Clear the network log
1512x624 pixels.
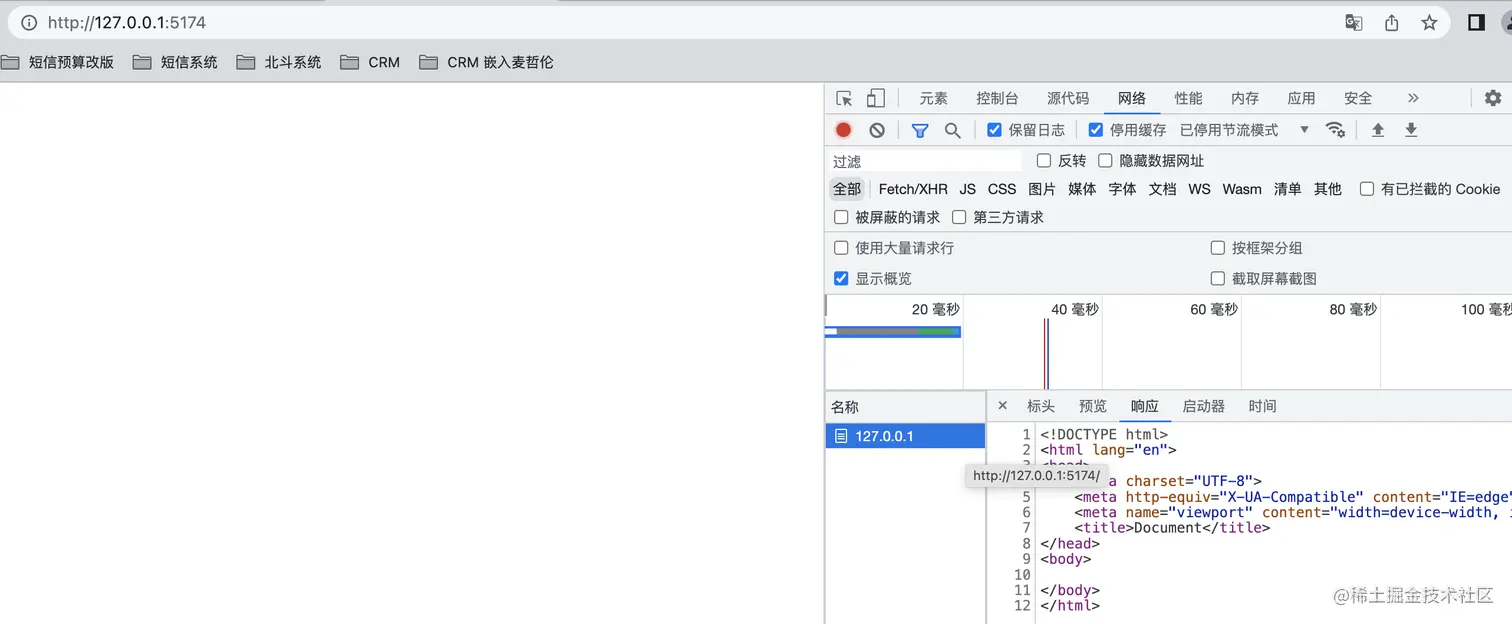coord(877,130)
